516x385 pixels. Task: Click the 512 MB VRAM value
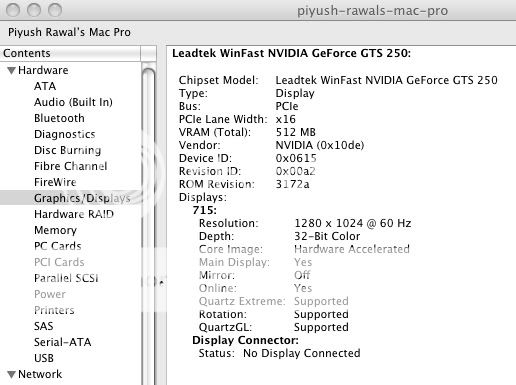(x=295, y=132)
